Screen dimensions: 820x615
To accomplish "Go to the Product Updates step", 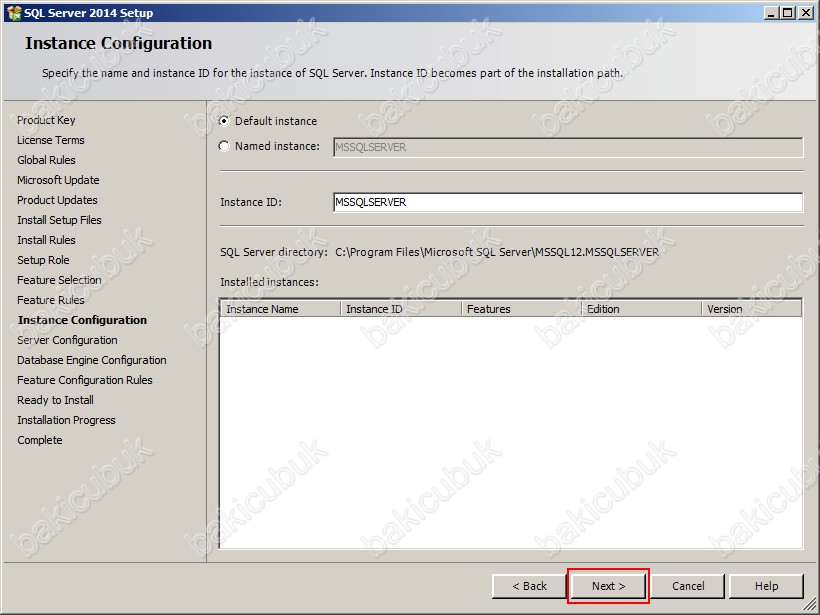I will click(57, 200).
